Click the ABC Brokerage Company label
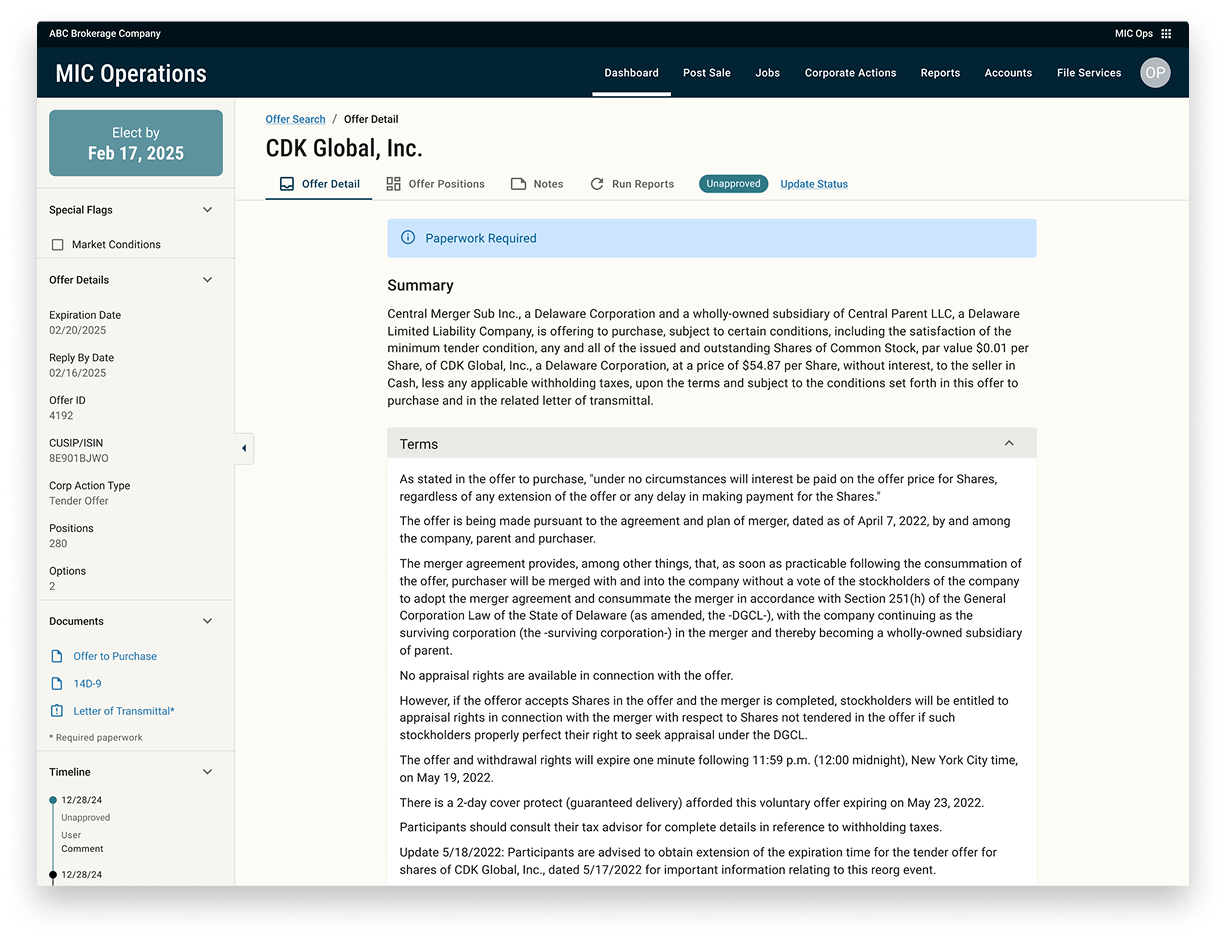Viewport: 1225px width, 937px height. [105, 34]
